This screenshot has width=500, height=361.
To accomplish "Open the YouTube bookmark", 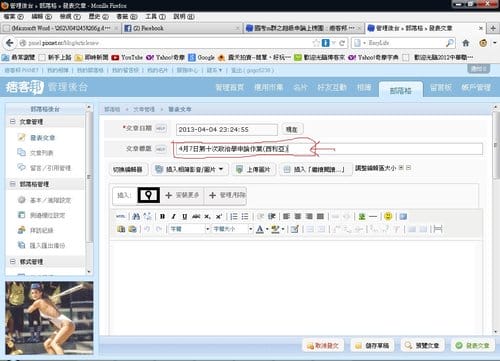I will (127, 57).
